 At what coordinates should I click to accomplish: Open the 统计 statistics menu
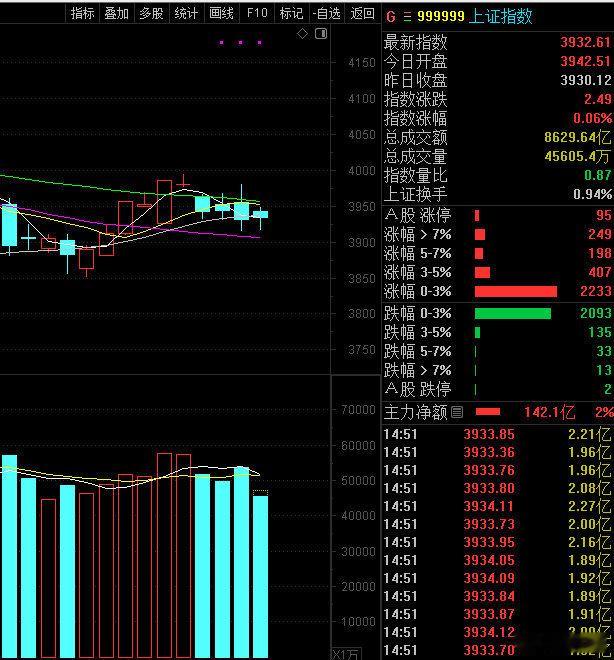click(186, 13)
